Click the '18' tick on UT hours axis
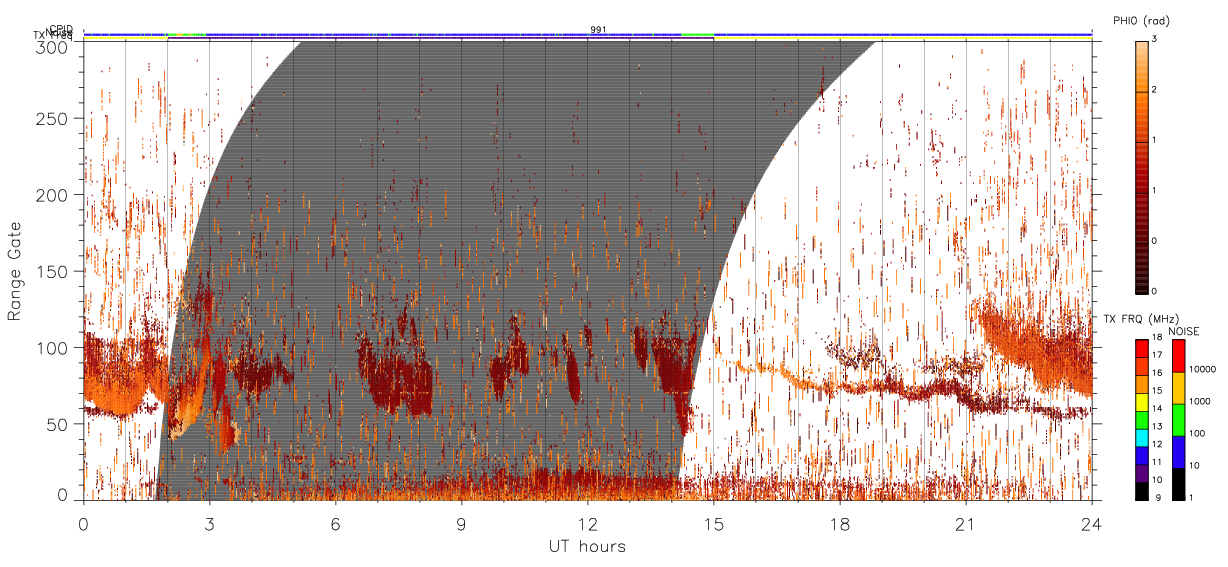 pos(839,523)
